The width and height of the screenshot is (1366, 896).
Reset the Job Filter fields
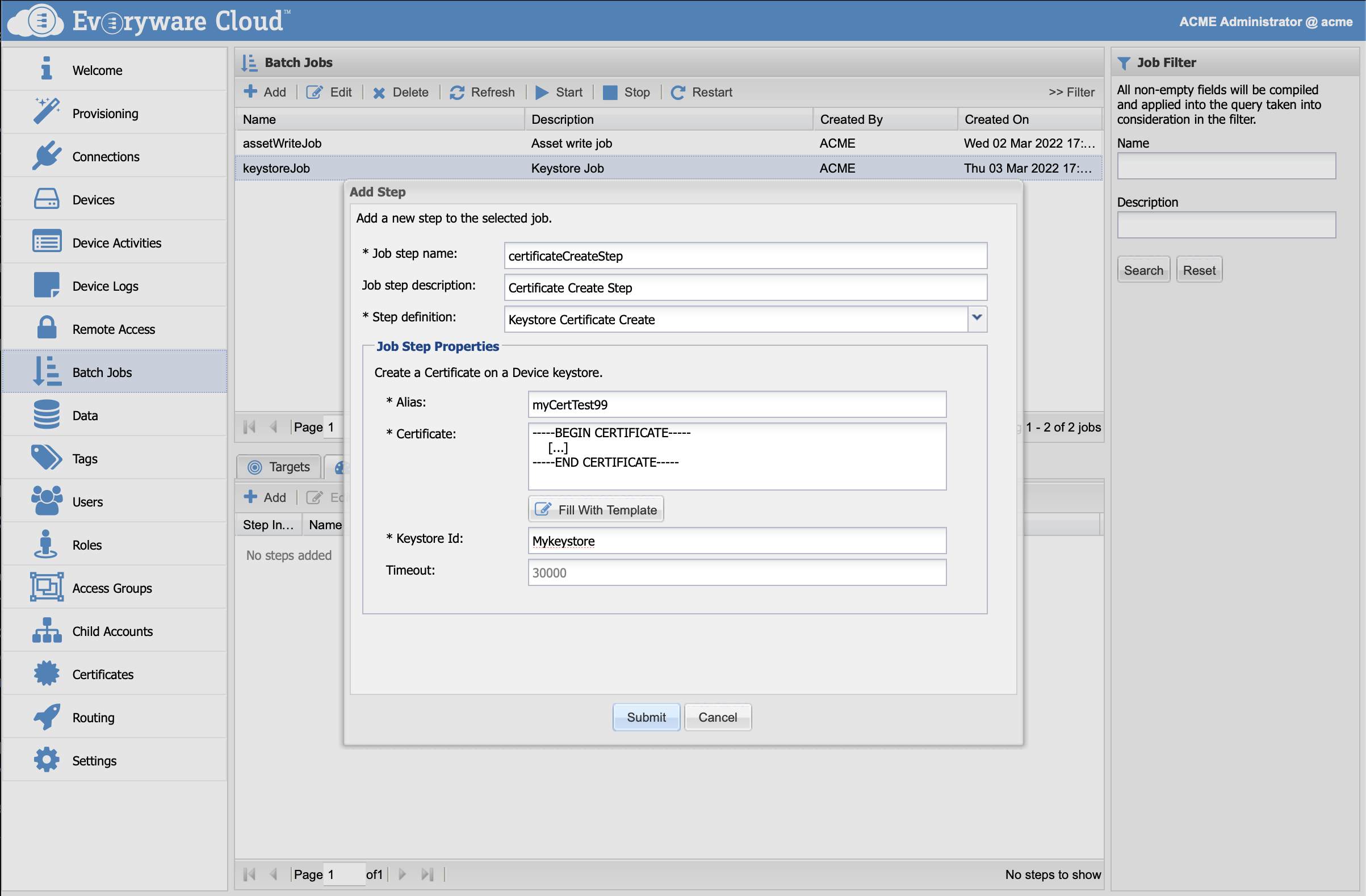[x=1199, y=270]
